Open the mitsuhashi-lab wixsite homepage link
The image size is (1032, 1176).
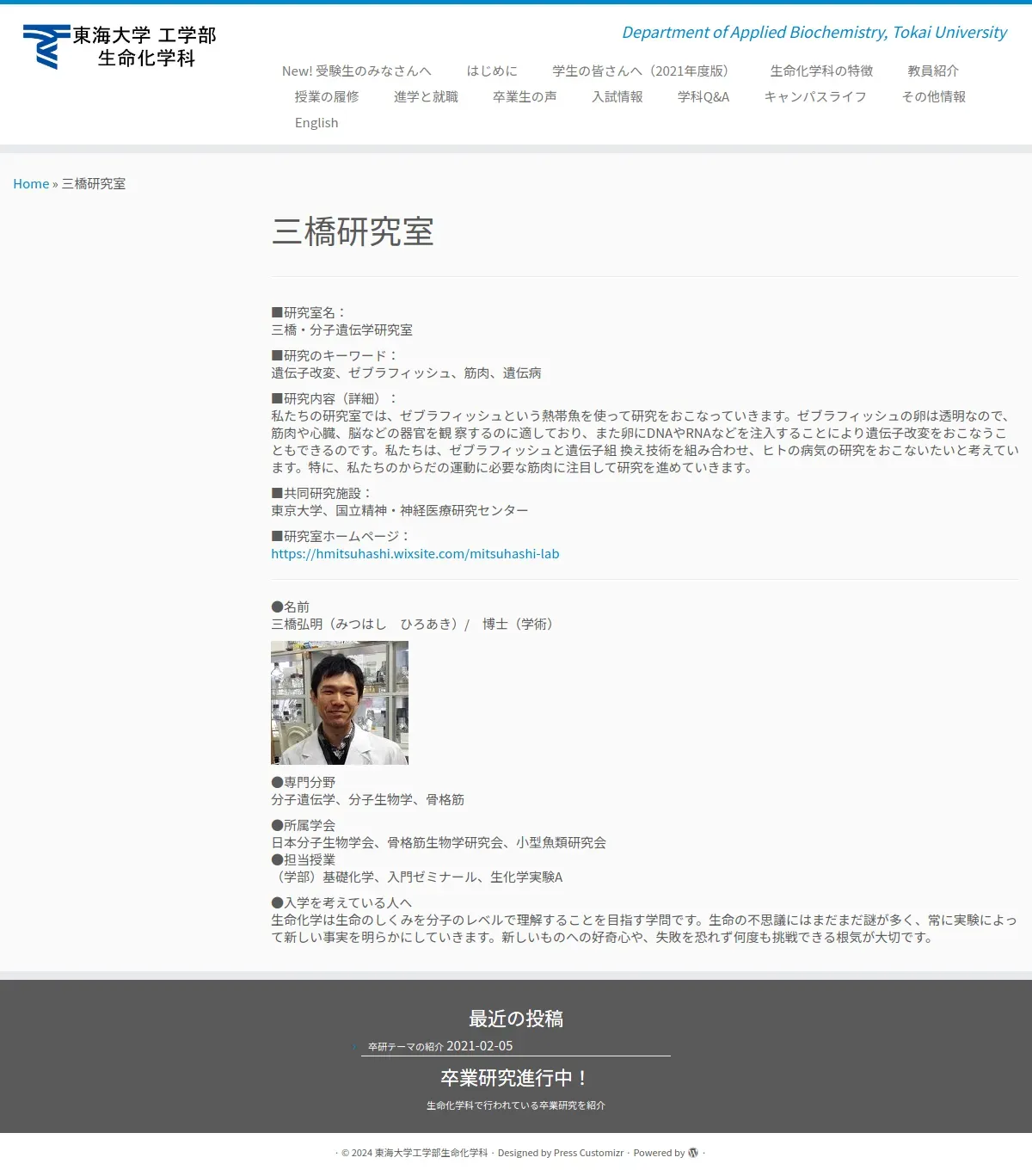pyautogui.click(x=415, y=554)
